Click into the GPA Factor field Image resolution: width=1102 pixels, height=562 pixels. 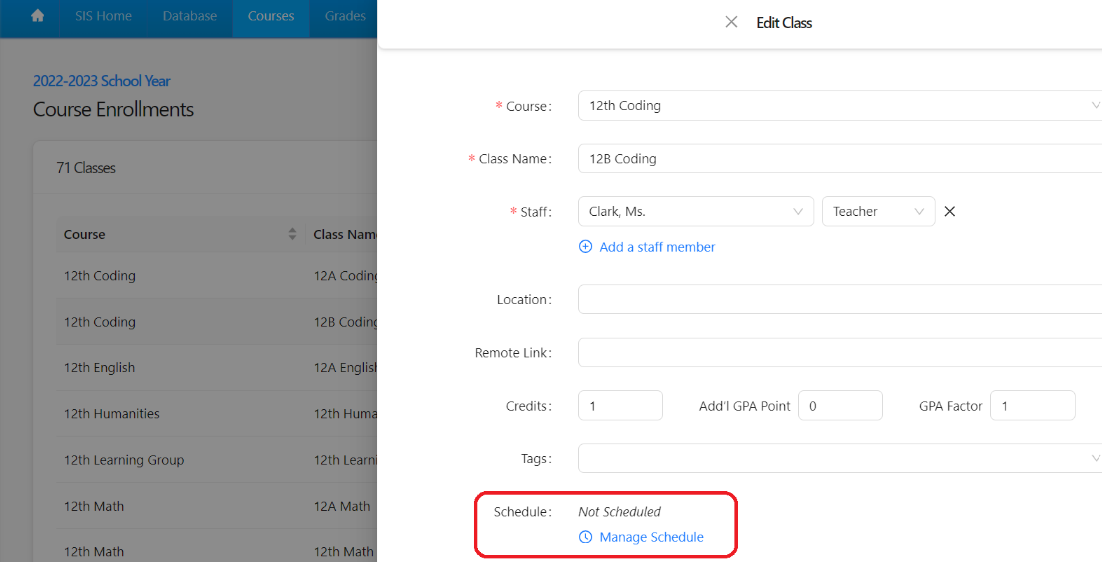click(x=1032, y=405)
